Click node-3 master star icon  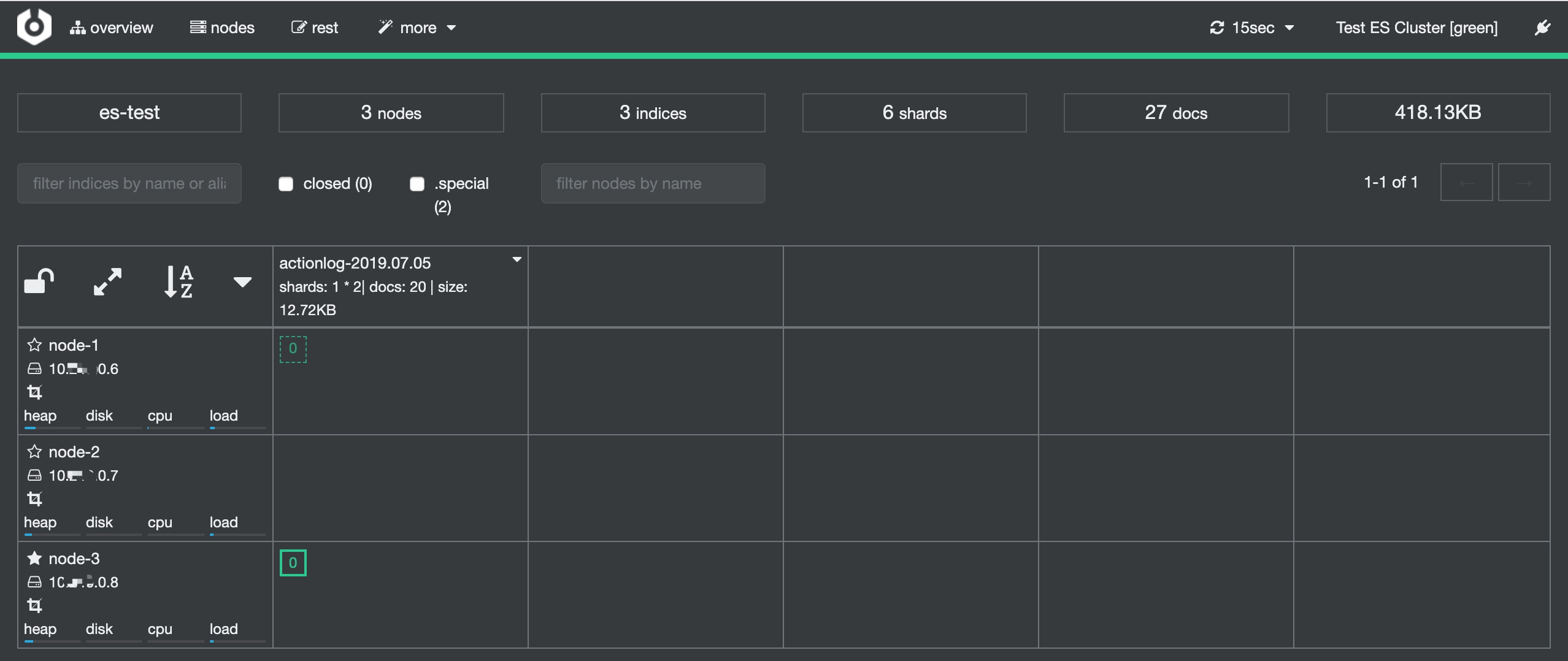tap(34, 558)
